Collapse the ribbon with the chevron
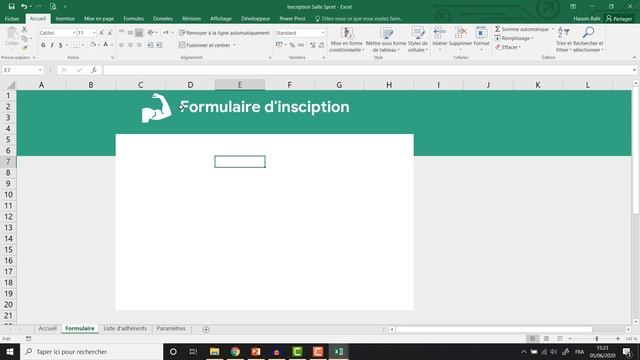The height and width of the screenshot is (360, 640). click(x=634, y=58)
